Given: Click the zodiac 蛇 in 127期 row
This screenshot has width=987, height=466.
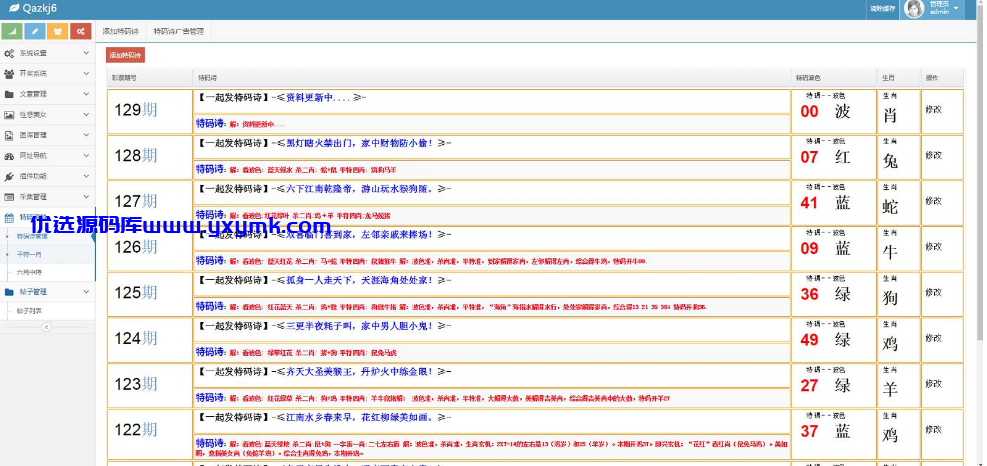Looking at the screenshot, I should point(890,207).
